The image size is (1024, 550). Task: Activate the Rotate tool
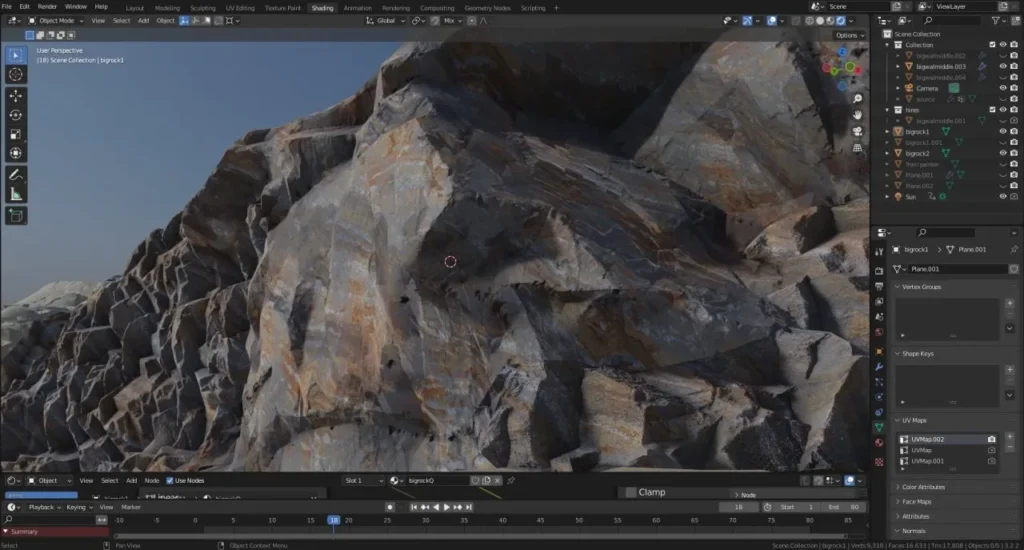click(16, 115)
